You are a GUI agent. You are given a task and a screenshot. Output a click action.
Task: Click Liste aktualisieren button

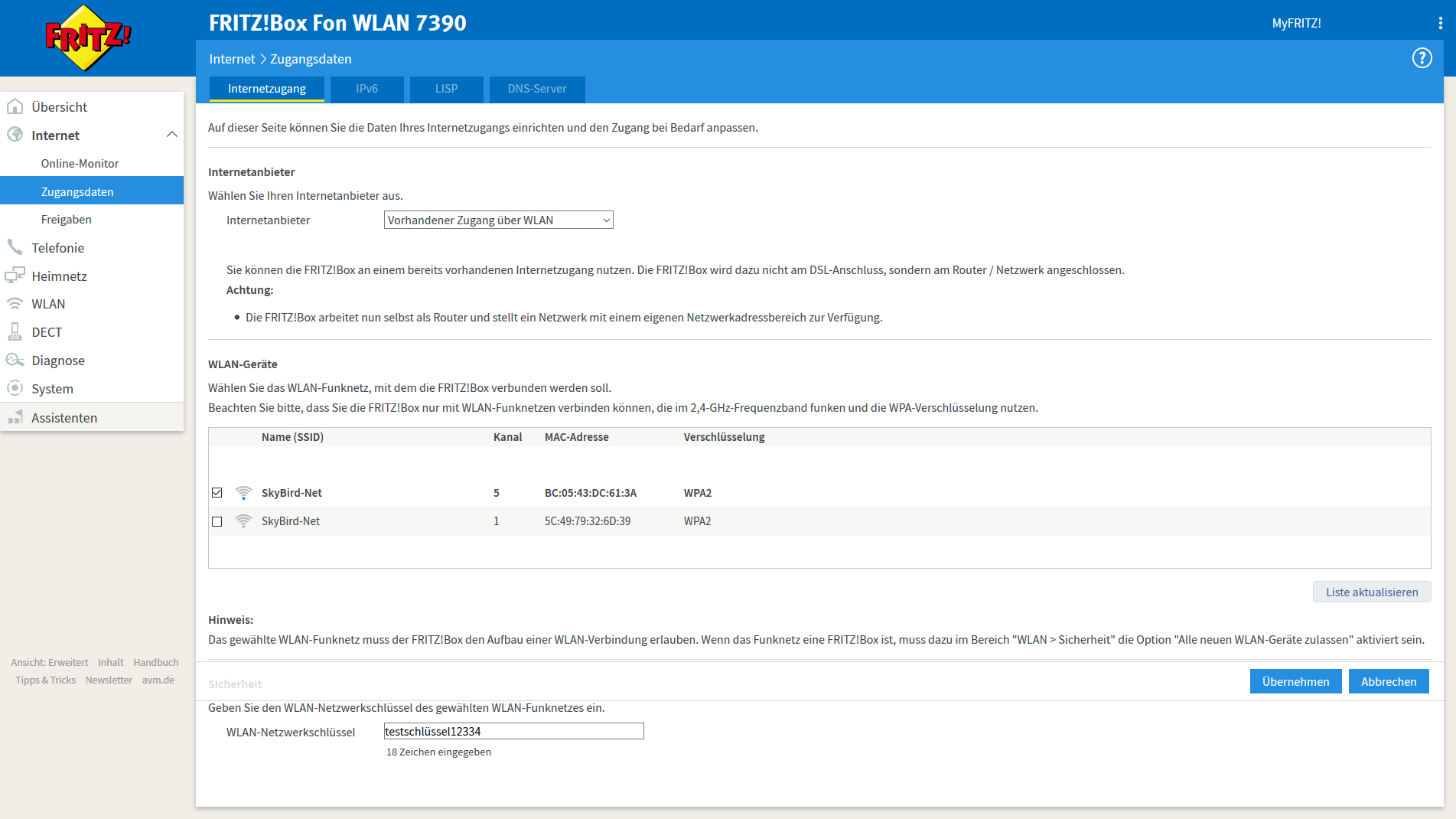[1372, 592]
